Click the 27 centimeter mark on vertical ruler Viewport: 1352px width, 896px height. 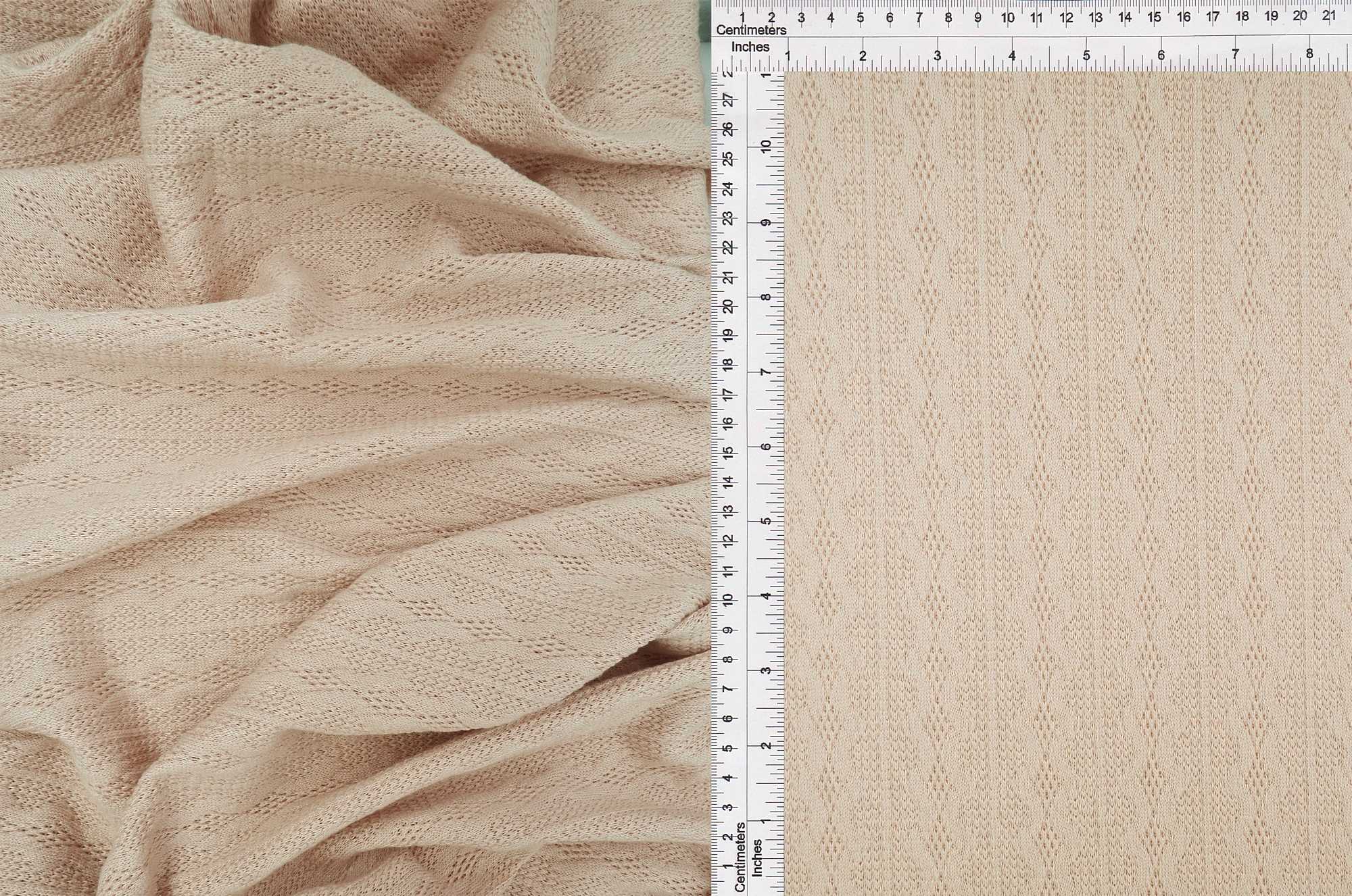pyautogui.click(x=727, y=100)
